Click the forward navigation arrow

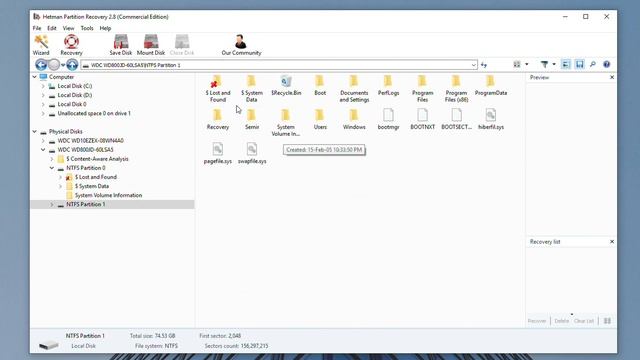[x=54, y=64]
